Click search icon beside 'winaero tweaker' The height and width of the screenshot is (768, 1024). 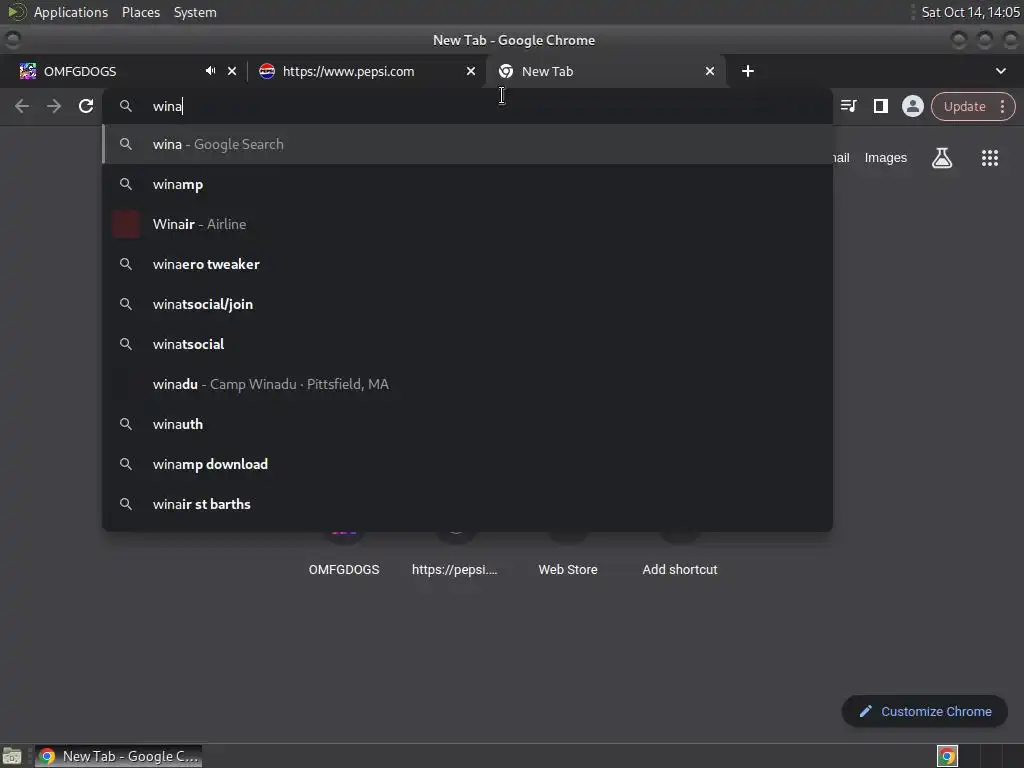pos(126,264)
